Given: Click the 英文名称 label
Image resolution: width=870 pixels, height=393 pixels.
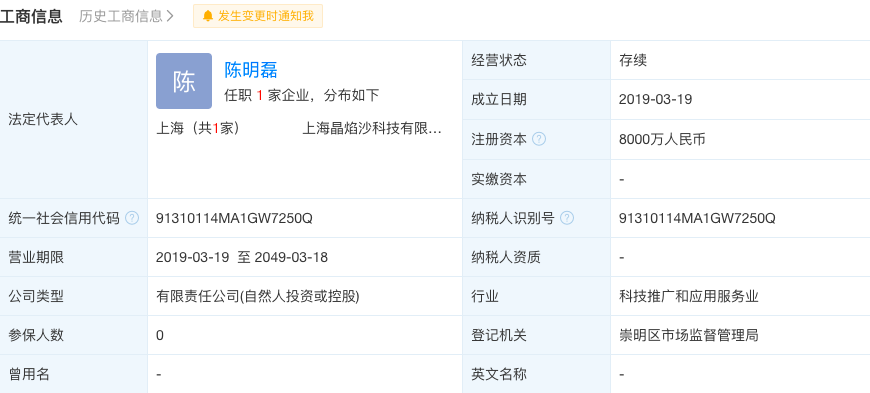Looking at the screenshot, I should pos(499,375).
